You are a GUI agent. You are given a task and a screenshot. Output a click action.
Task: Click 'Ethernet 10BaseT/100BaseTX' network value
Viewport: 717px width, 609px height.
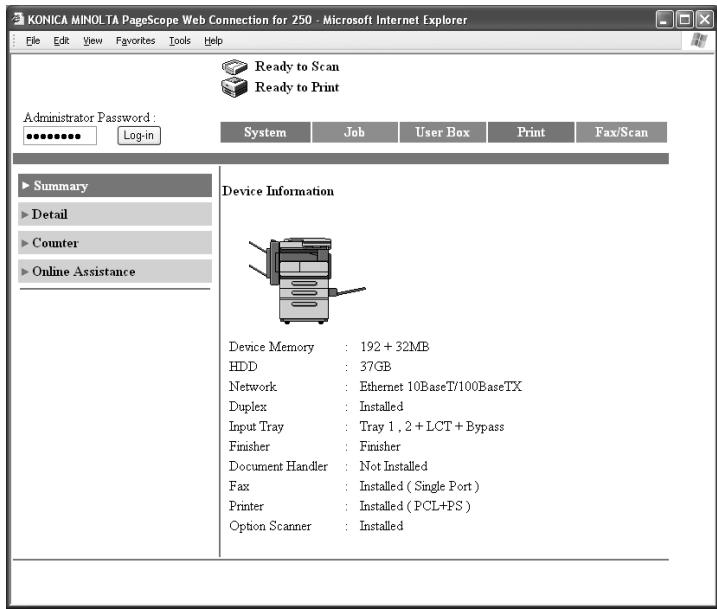(x=441, y=386)
